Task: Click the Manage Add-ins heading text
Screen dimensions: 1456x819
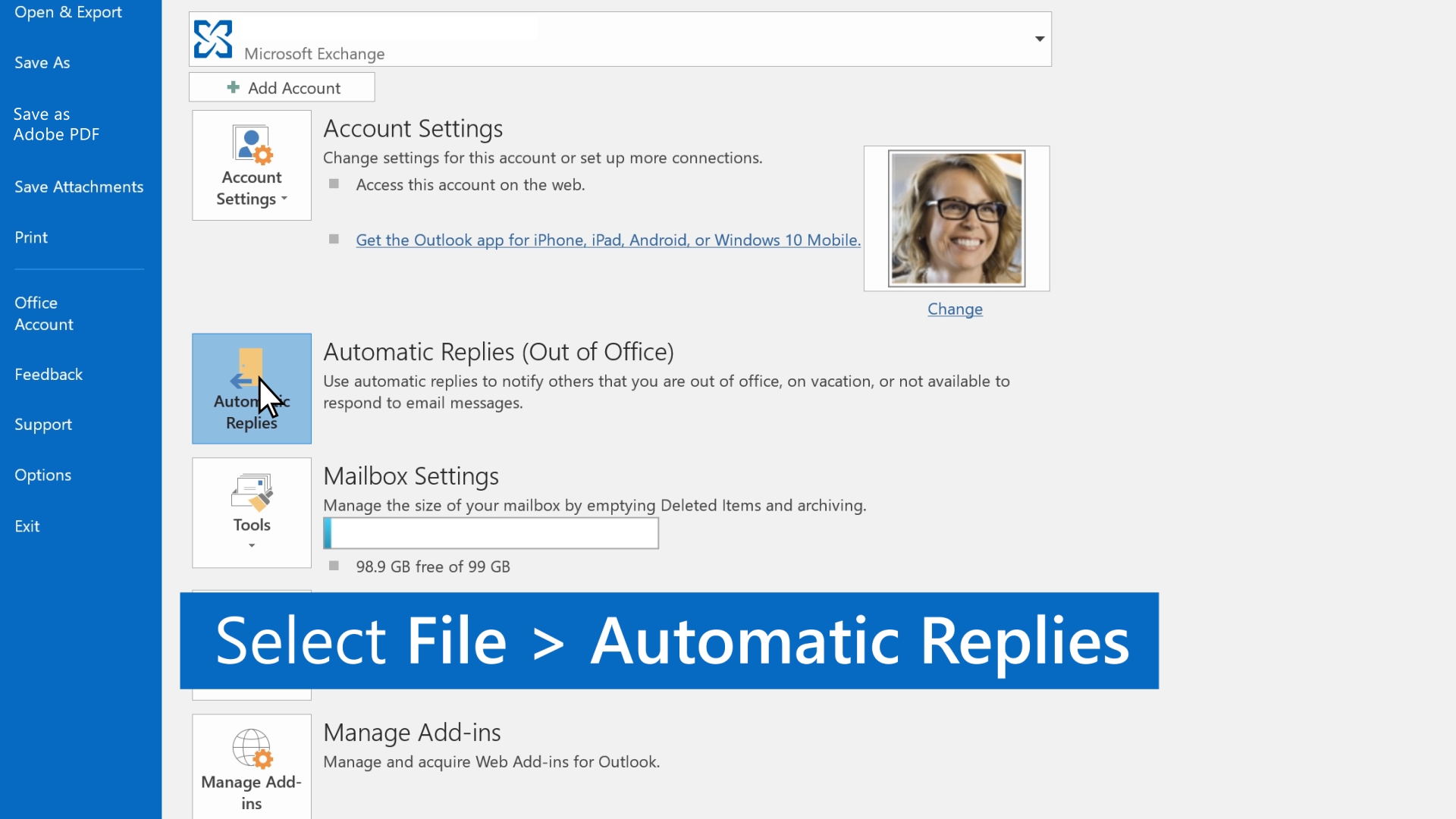Action: click(x=412, y=733)
